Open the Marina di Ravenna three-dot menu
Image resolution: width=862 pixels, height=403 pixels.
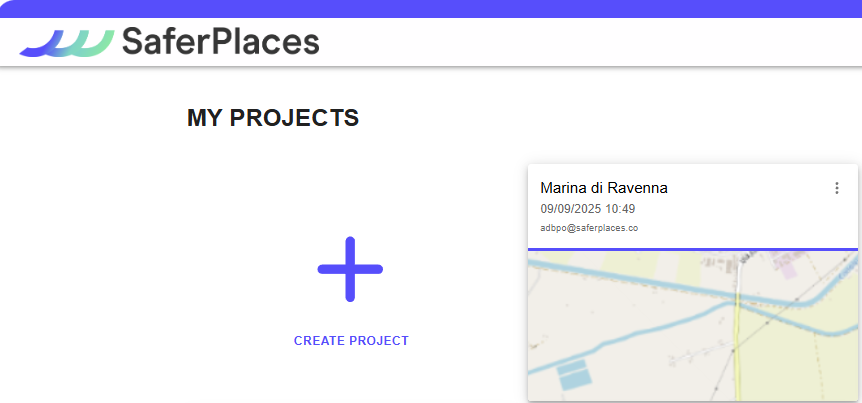[837, 188]
